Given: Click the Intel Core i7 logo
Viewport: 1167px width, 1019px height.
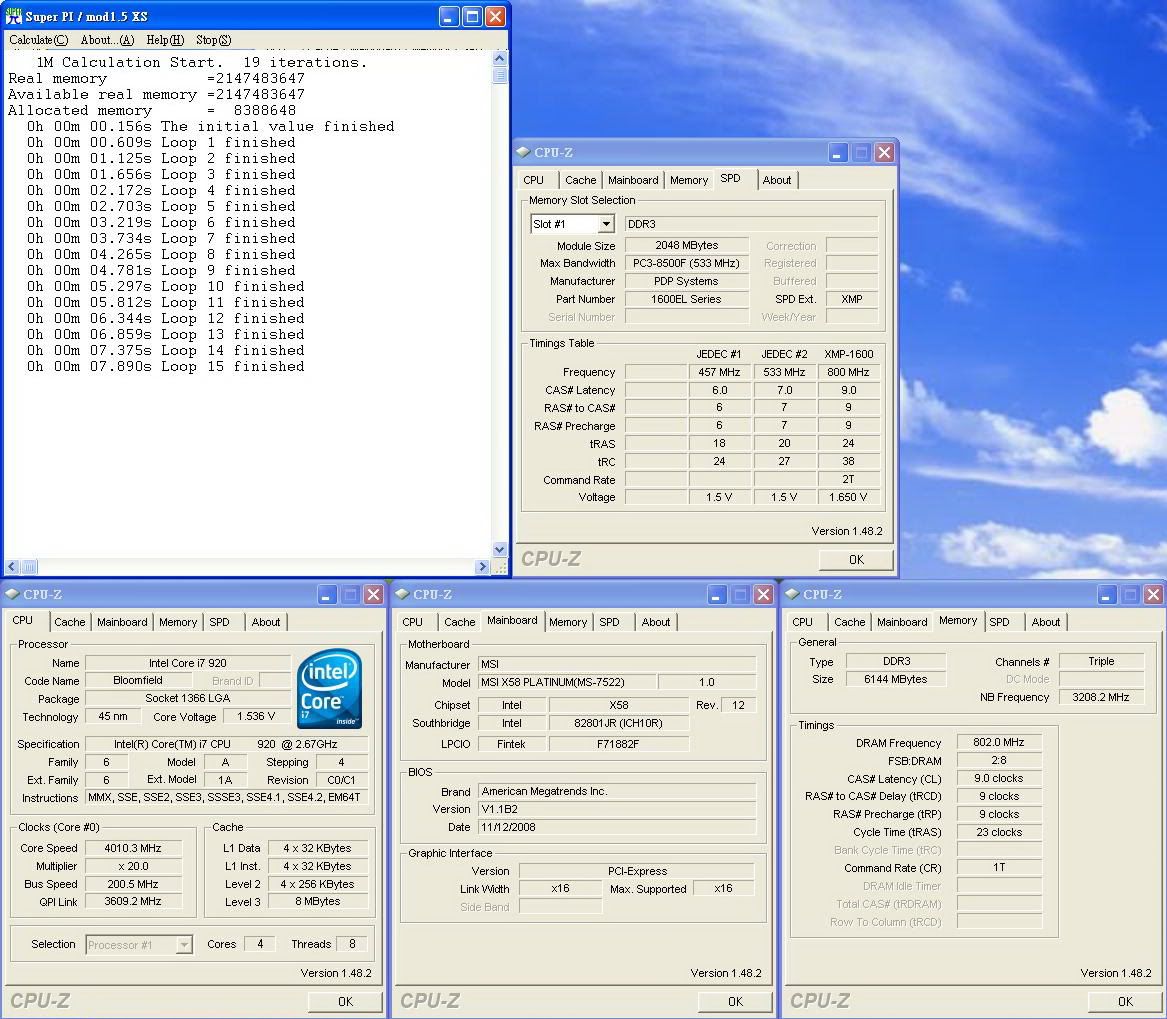Looking at the screenshot, I should click(329, 689).
